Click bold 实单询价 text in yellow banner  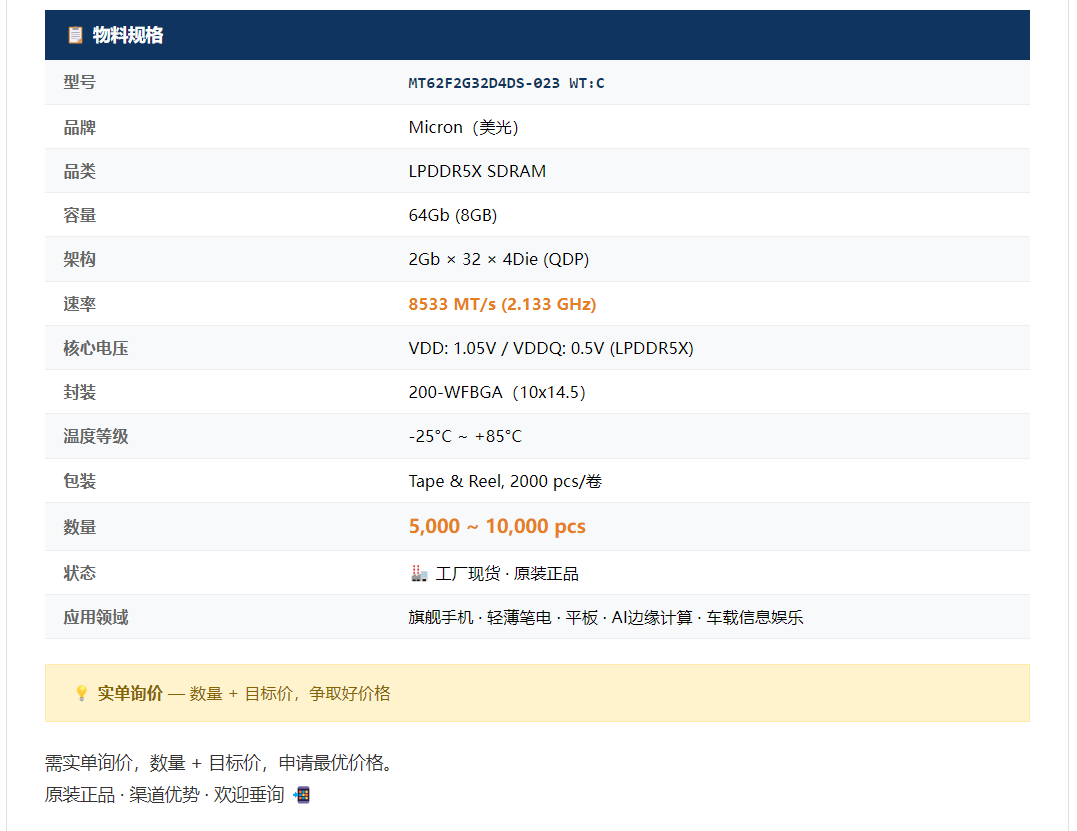tap(131, 694)
